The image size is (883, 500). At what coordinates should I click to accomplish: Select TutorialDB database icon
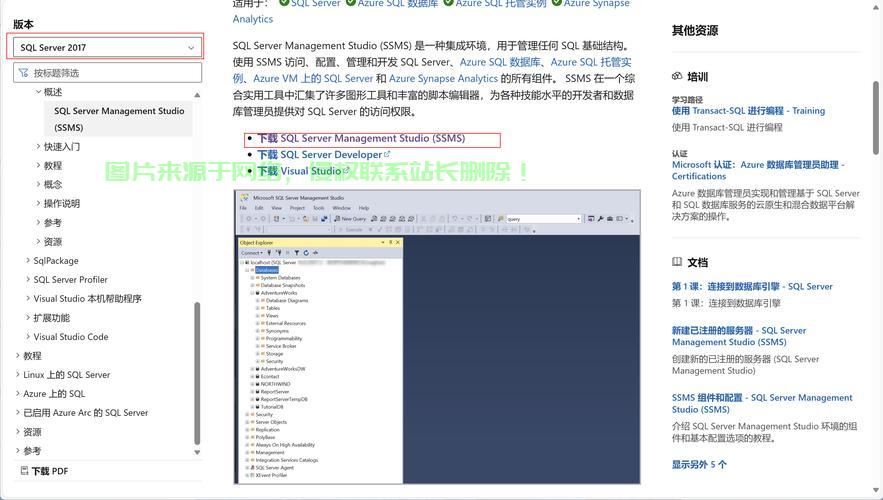[x=257, y=407]
